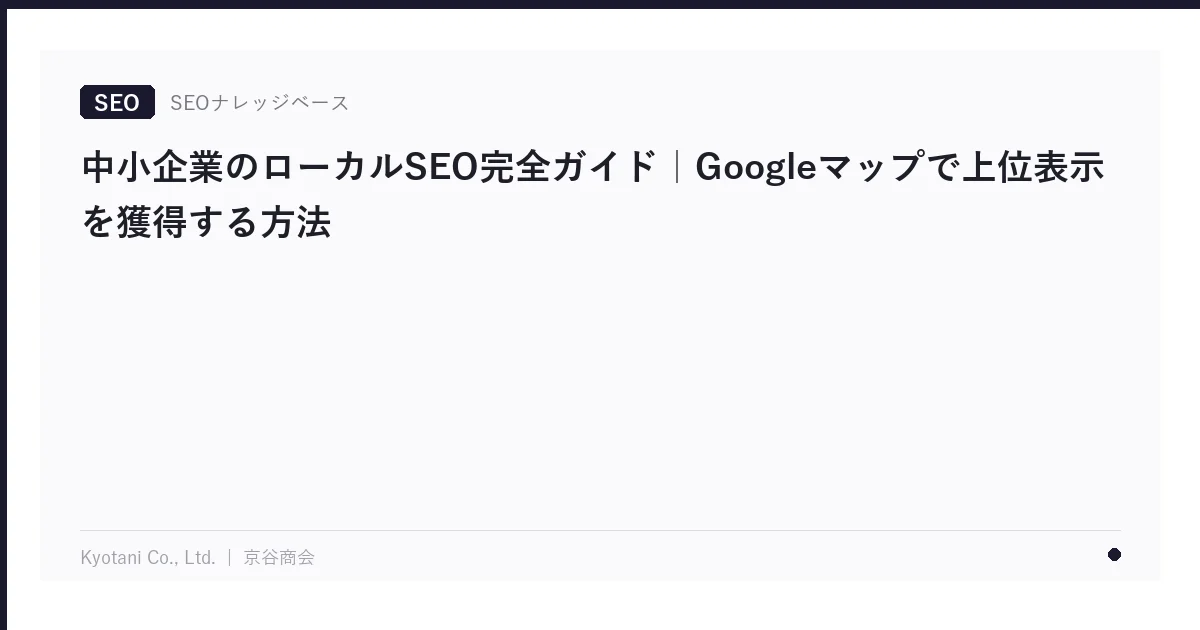The width and height of the screenshot is (1200, 630).
Task: Click the dark SEO category badge
Action: coord(117,102)
